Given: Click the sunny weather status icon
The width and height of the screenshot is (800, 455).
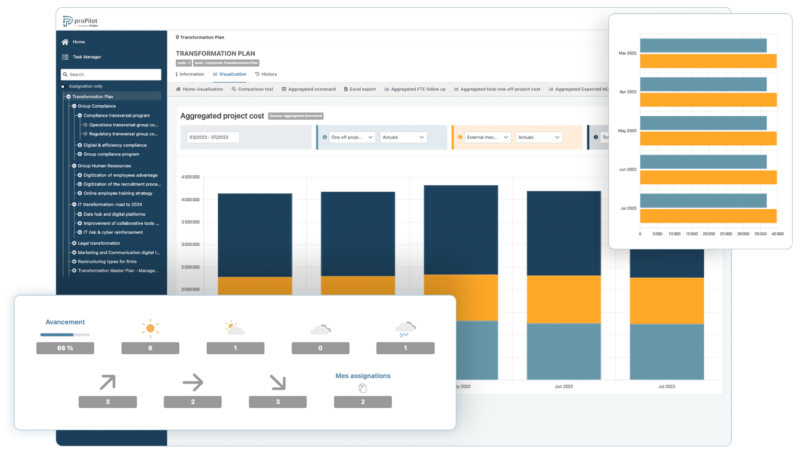Looking at the screenshot, I should 150,328.
